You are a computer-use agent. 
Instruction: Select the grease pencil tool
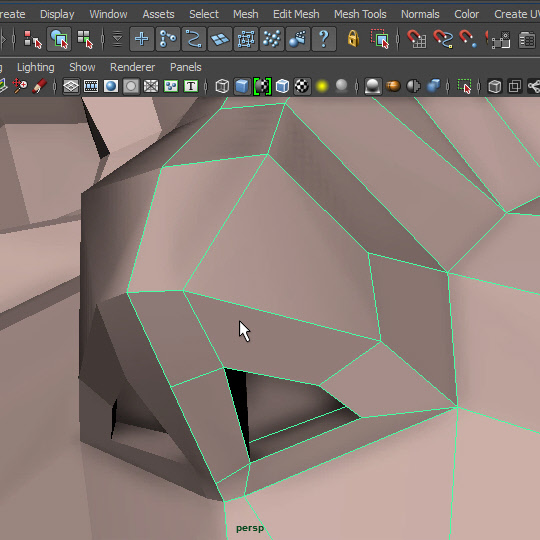[40, 86]
